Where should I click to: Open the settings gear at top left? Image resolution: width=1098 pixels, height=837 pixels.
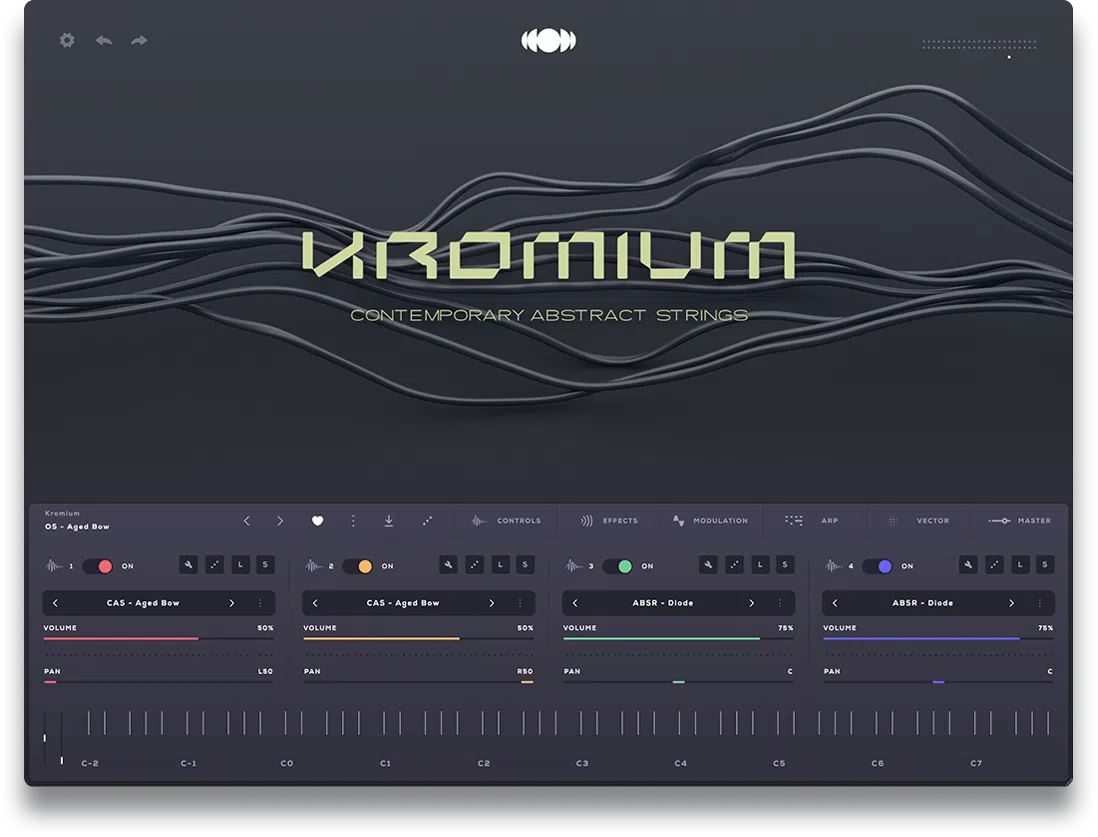point(66,40)
